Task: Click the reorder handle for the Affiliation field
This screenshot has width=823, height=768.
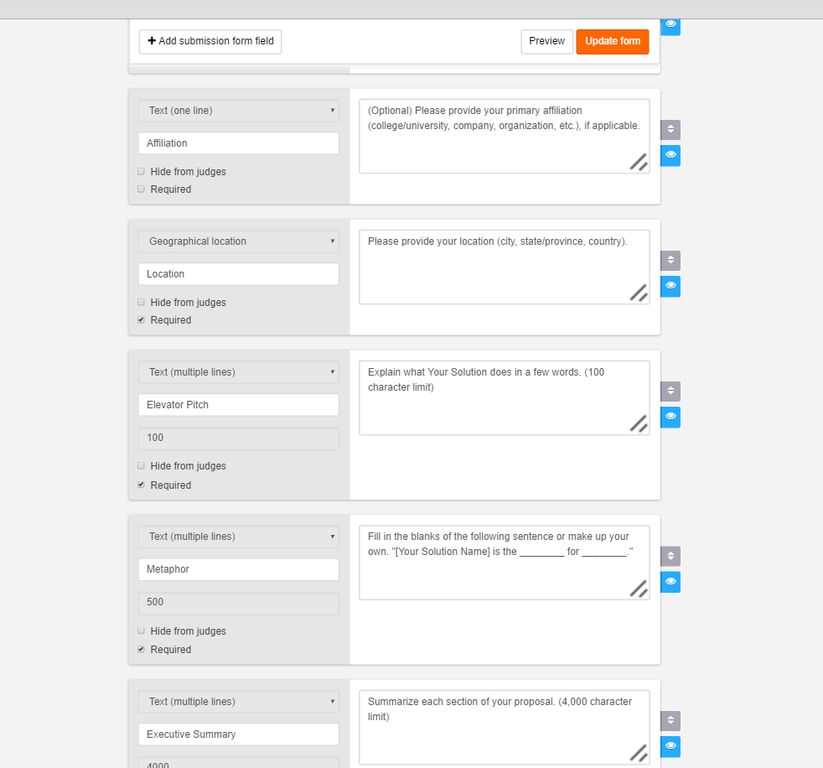Action: 670,129
